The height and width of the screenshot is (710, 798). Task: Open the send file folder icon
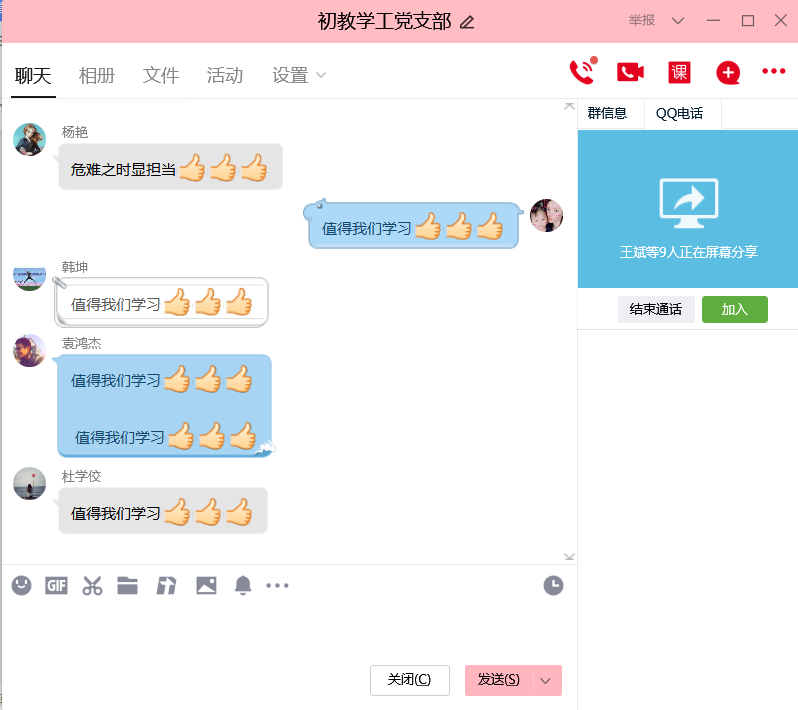[x=127, y=585]
